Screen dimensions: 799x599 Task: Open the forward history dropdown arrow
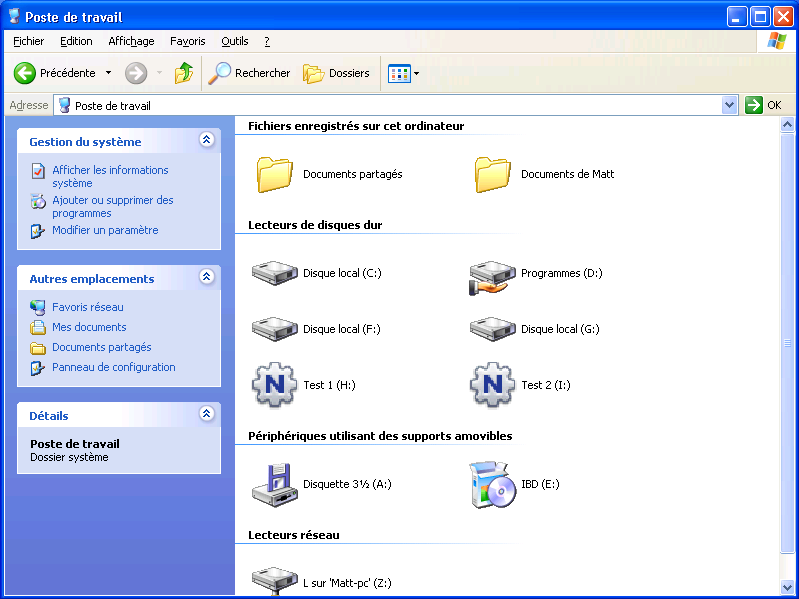[x=159, y=73]
